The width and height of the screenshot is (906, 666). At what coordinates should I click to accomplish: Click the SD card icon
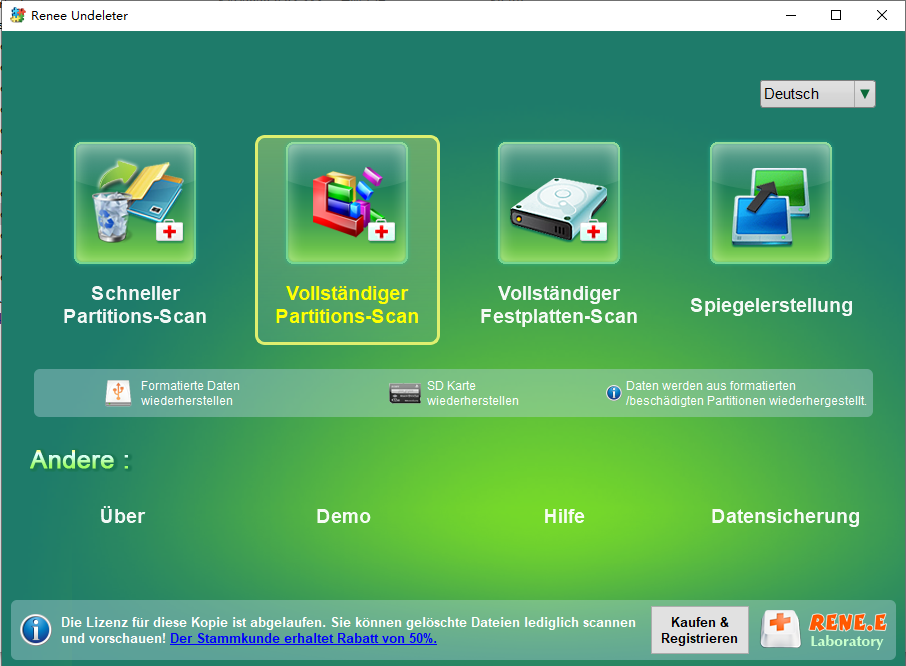404,393
